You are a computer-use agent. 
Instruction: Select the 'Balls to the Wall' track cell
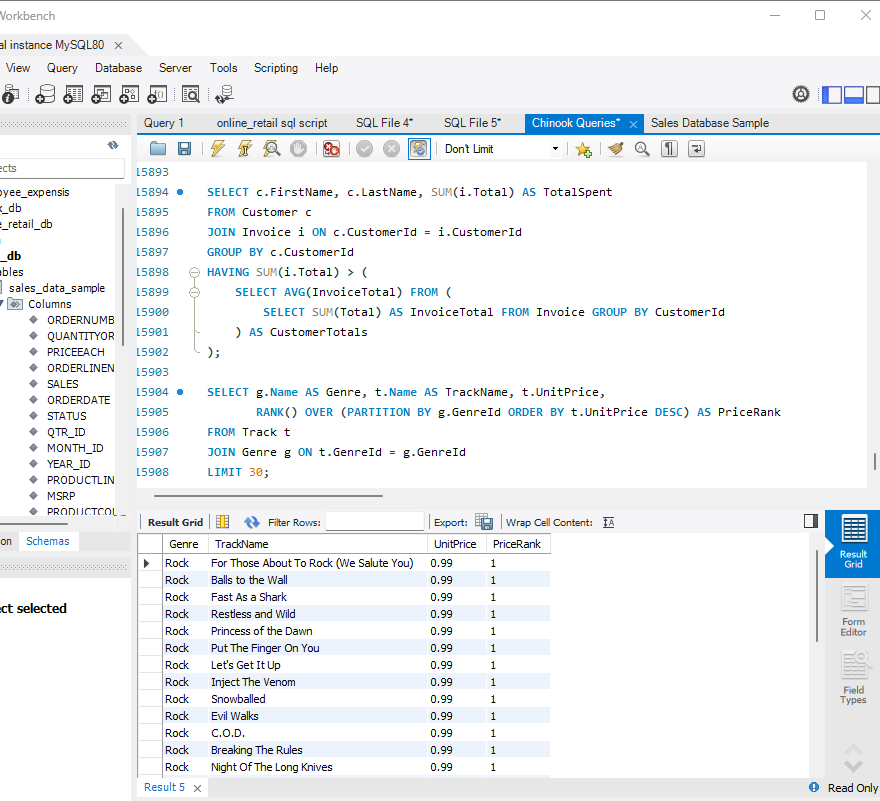click(317, 580)
